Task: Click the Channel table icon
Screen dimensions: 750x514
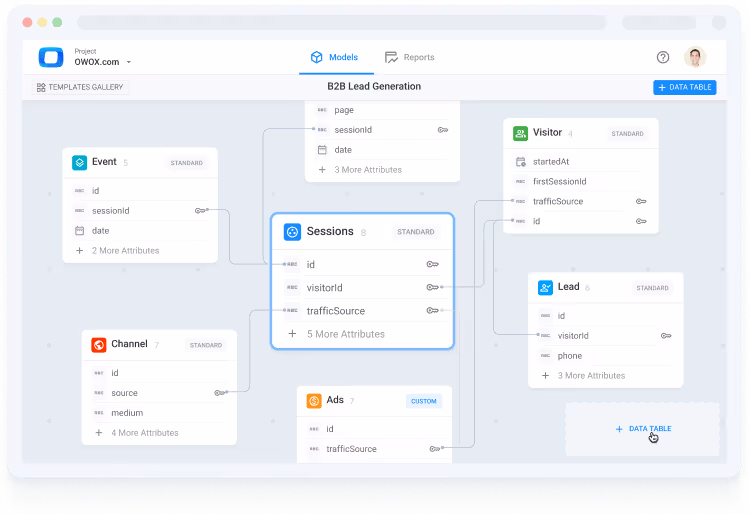Action: point(99,345)
